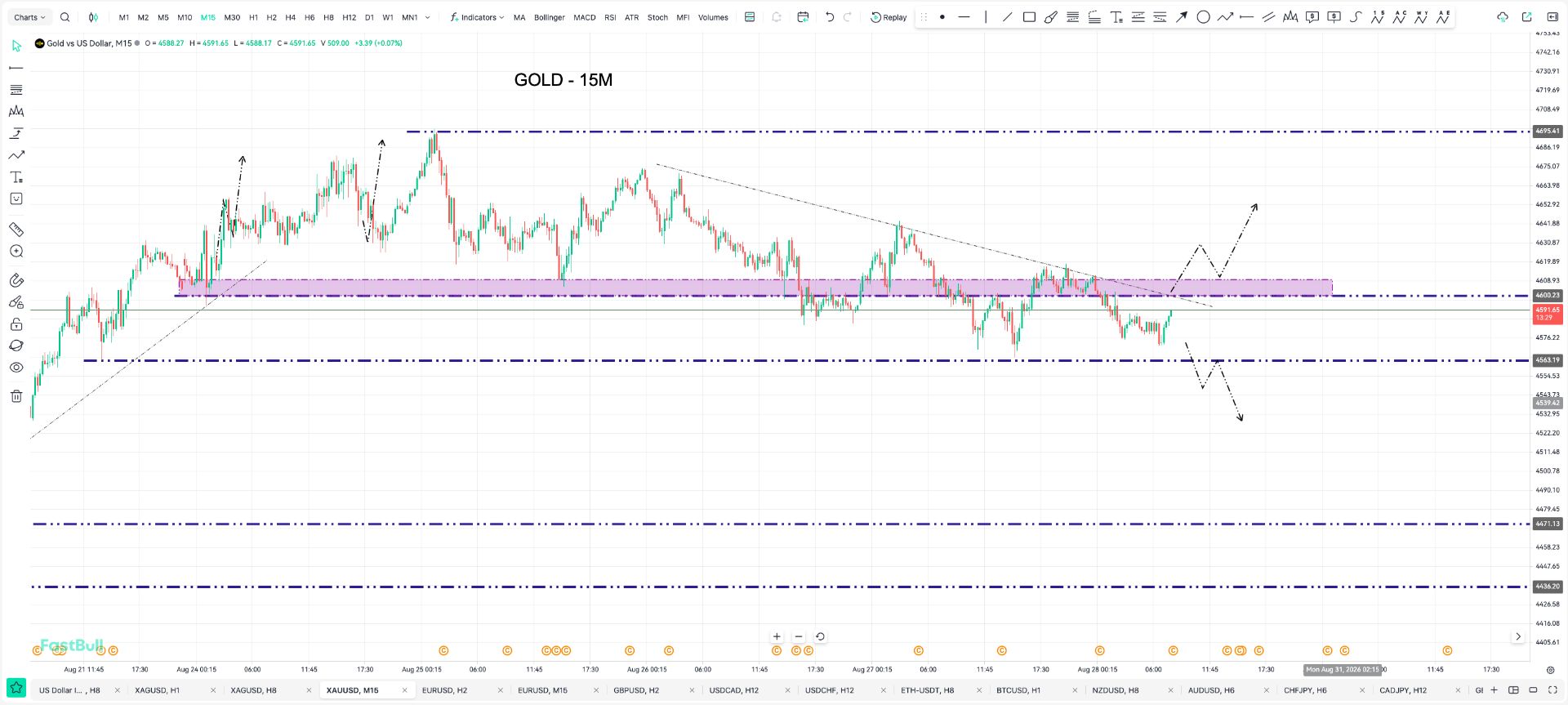The image size is (1568, 705).
Task: Click the 4695.41 price level label
Action: [x=1548, y=131]
